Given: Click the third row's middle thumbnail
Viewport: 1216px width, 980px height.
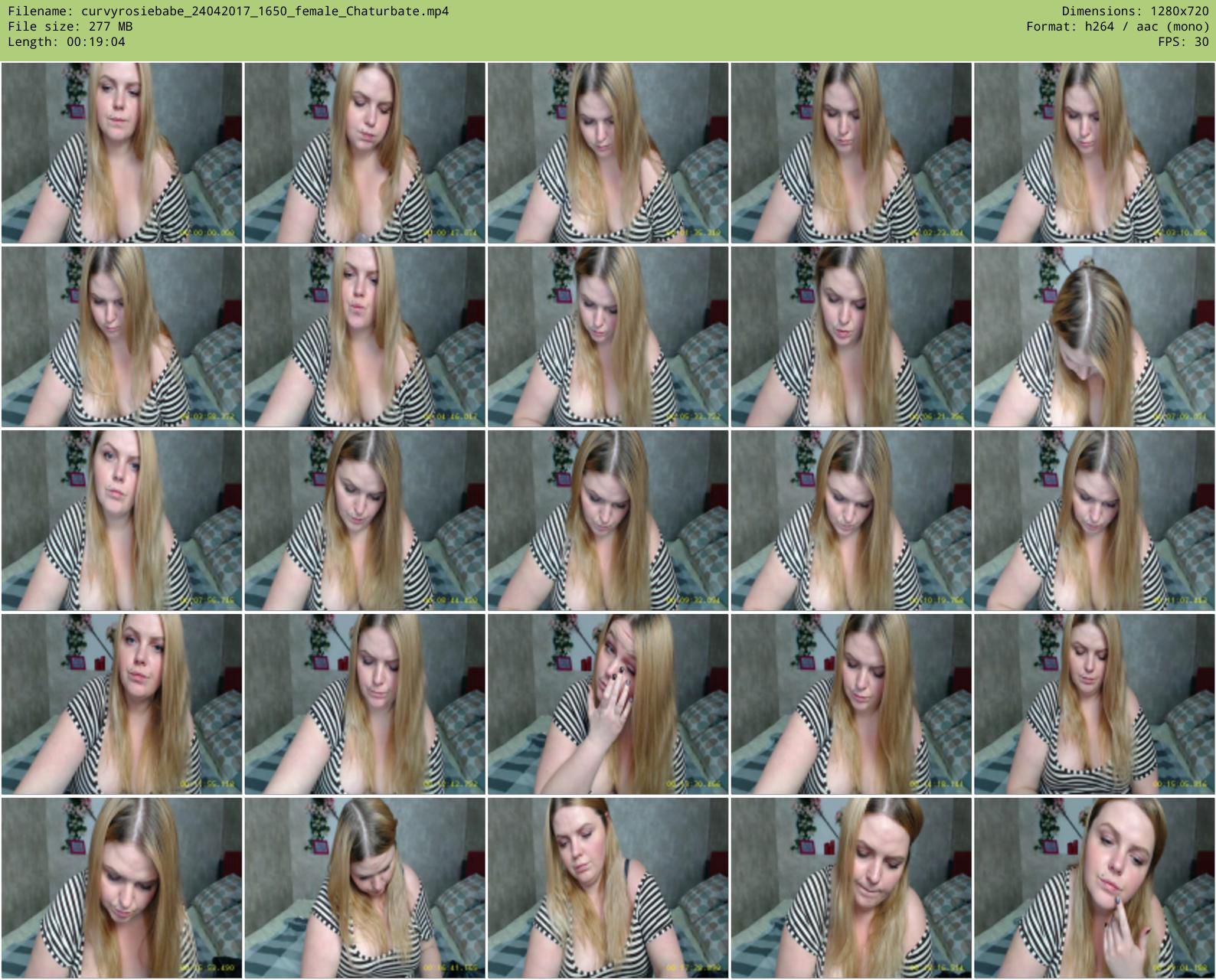Looking at the screenshot, I should [608, 521].
